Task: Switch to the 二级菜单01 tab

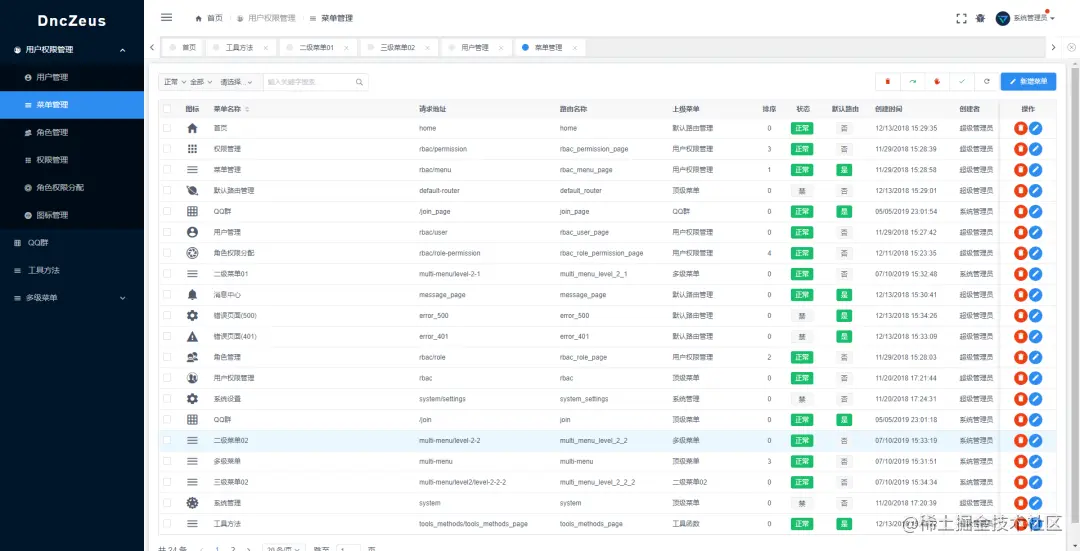Action: (x=317, y=48)
